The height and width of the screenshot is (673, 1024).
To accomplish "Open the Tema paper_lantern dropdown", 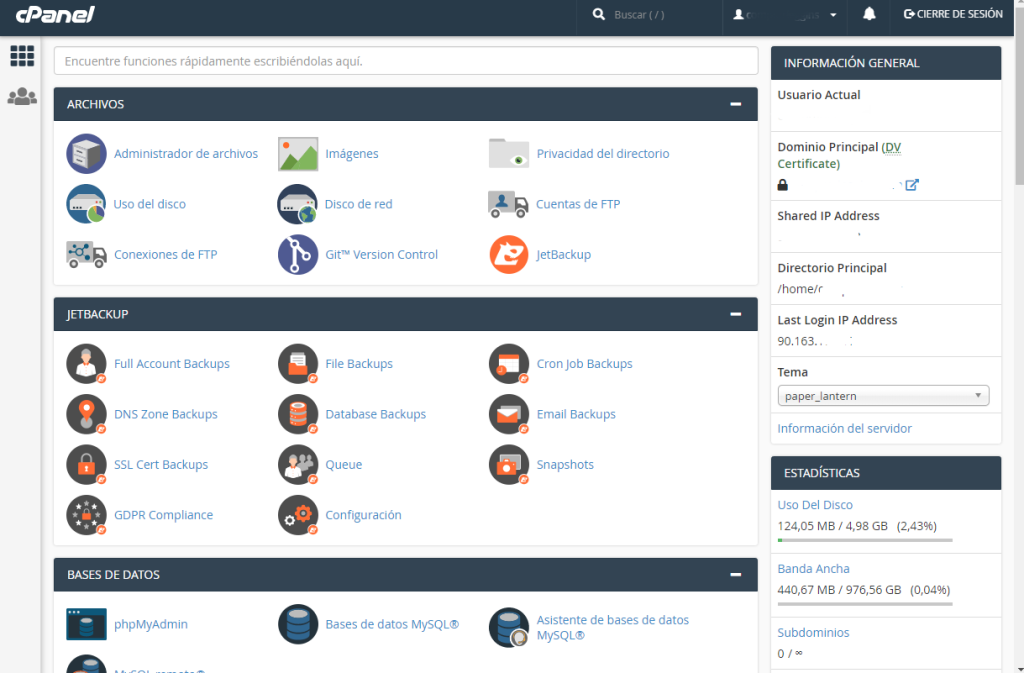I will [x=883, y=396].
